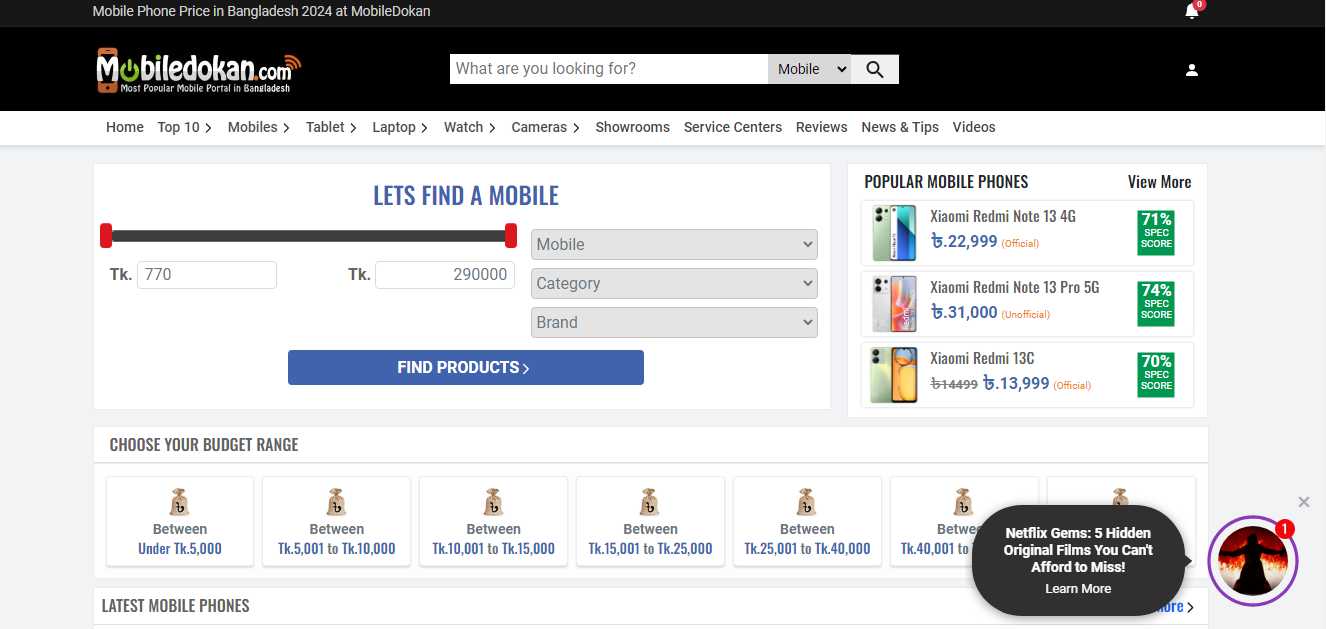Expand the Category dropdown in finder
The width and height of the screenshot is (1326, 629).
674,283
